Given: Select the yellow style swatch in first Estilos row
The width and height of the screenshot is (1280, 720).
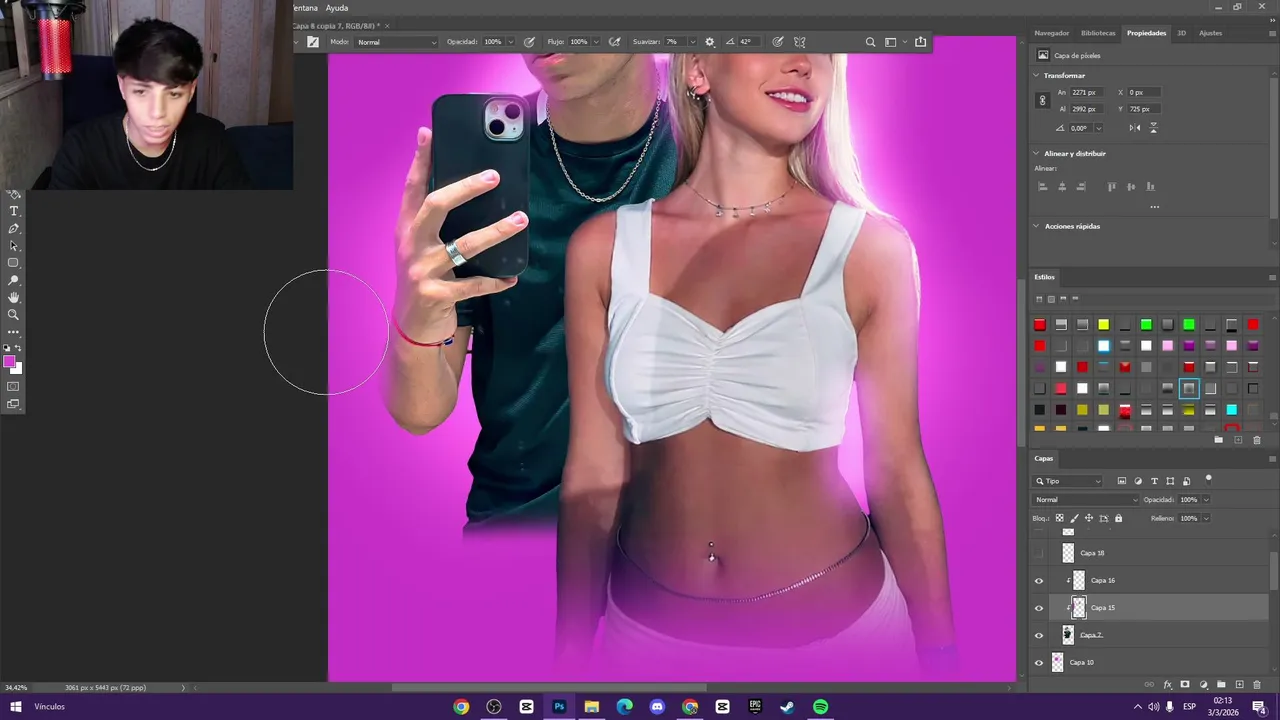Looking at the screenshot, I should pos(1104,324).
